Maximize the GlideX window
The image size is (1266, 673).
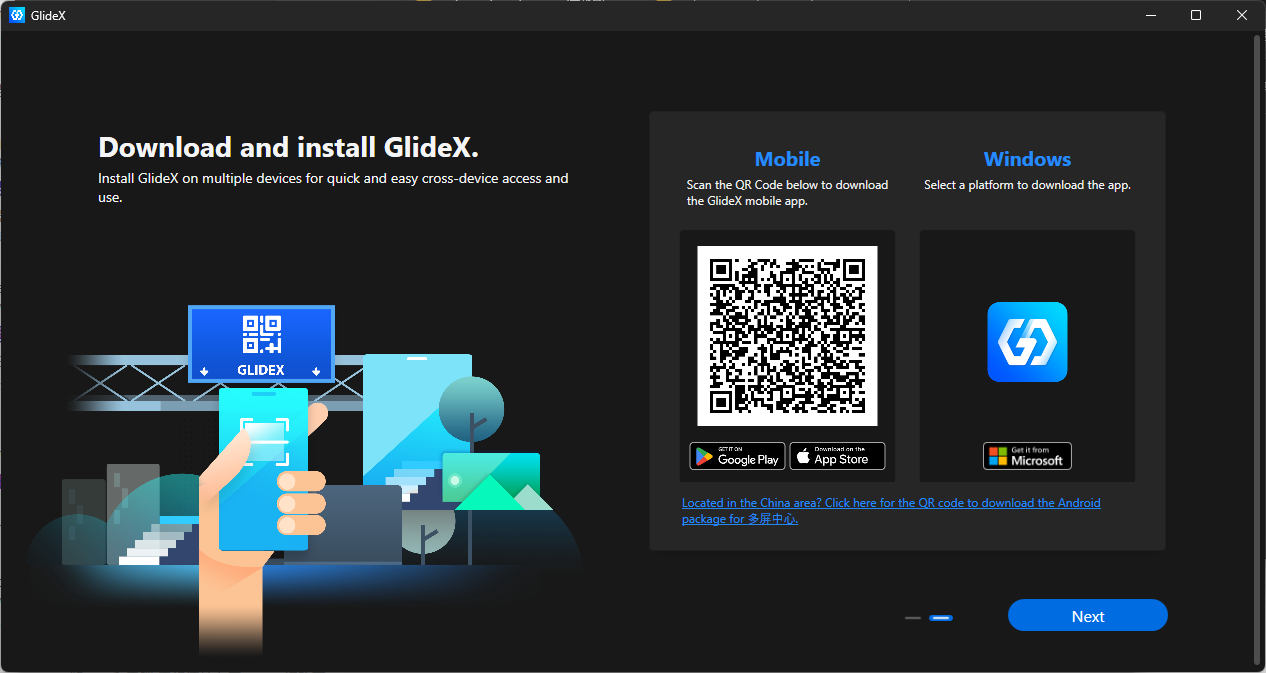coord(1196,15)
